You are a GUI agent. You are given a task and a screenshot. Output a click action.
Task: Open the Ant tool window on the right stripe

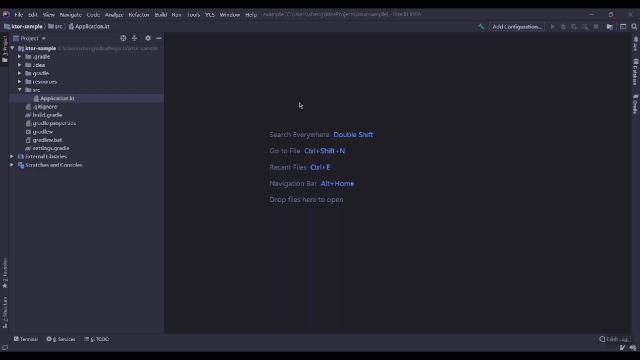tap(636, 44)
